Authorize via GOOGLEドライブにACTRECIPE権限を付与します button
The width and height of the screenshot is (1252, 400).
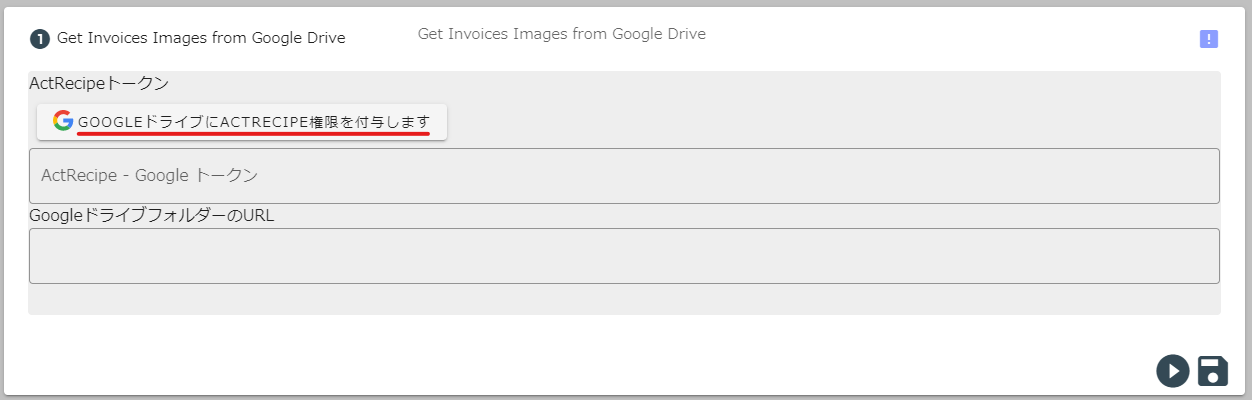242,122
